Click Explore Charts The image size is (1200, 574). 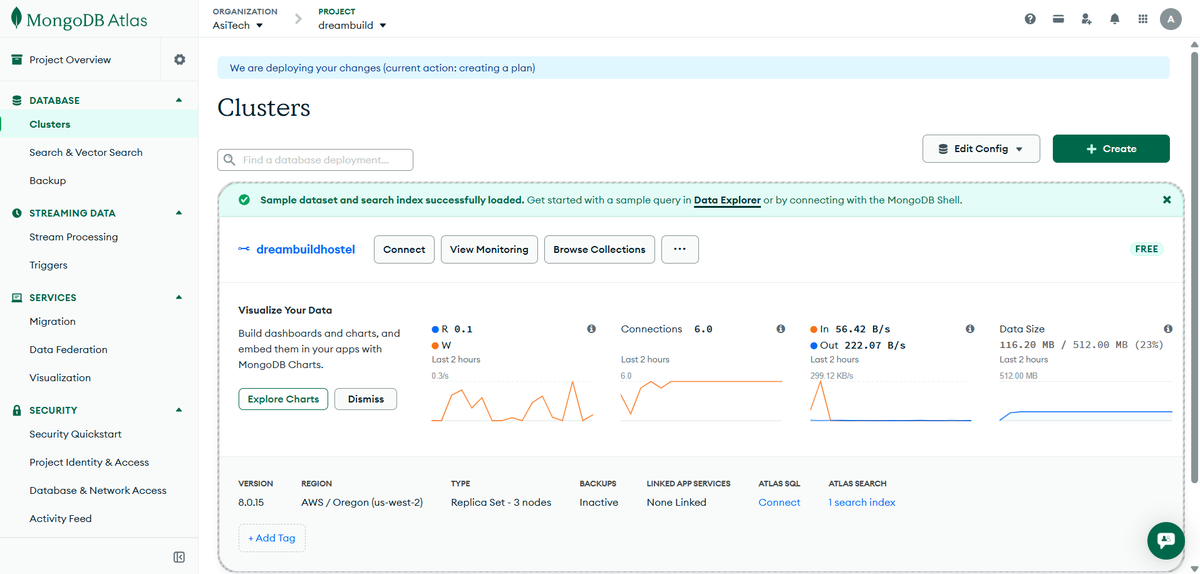(x=283, y=399)
